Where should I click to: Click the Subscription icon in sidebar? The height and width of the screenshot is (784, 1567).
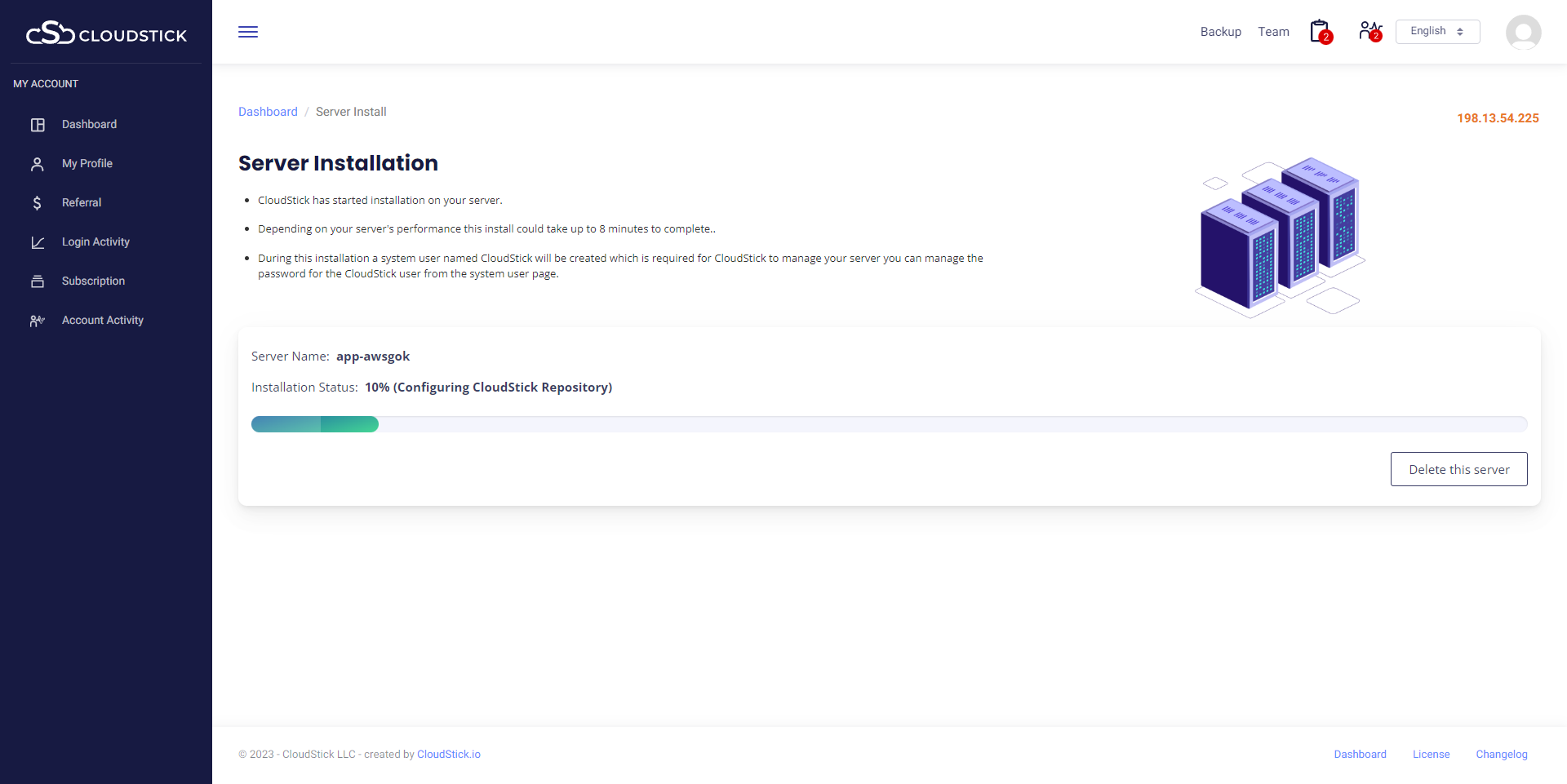pyautogui.click(x=38, y=281)
